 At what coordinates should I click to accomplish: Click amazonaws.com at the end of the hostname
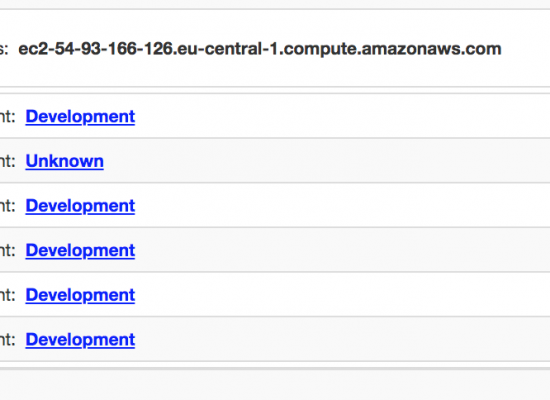pos(431,49)
